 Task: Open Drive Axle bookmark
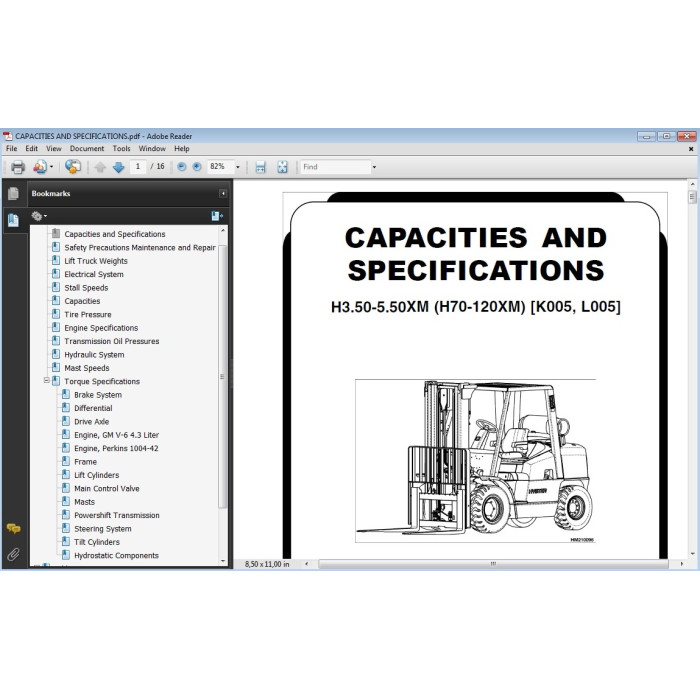point(92,421)
